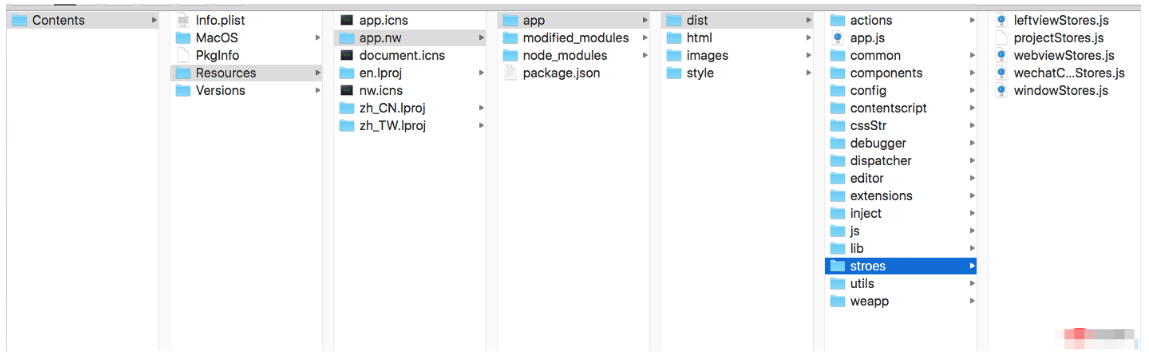Click the weapp folder icon
The image size is (1149, 364).
838,301
